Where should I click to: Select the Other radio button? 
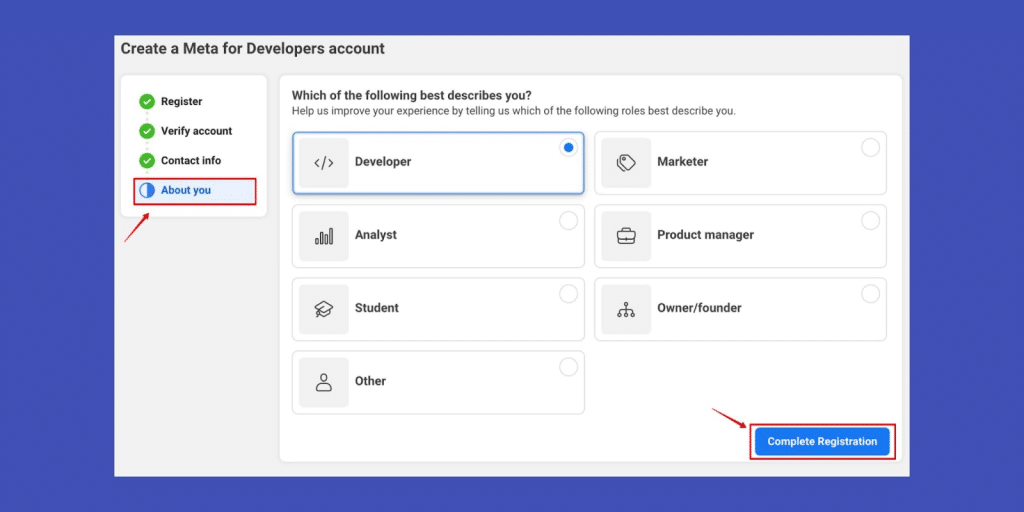click(x=568, y=367)
